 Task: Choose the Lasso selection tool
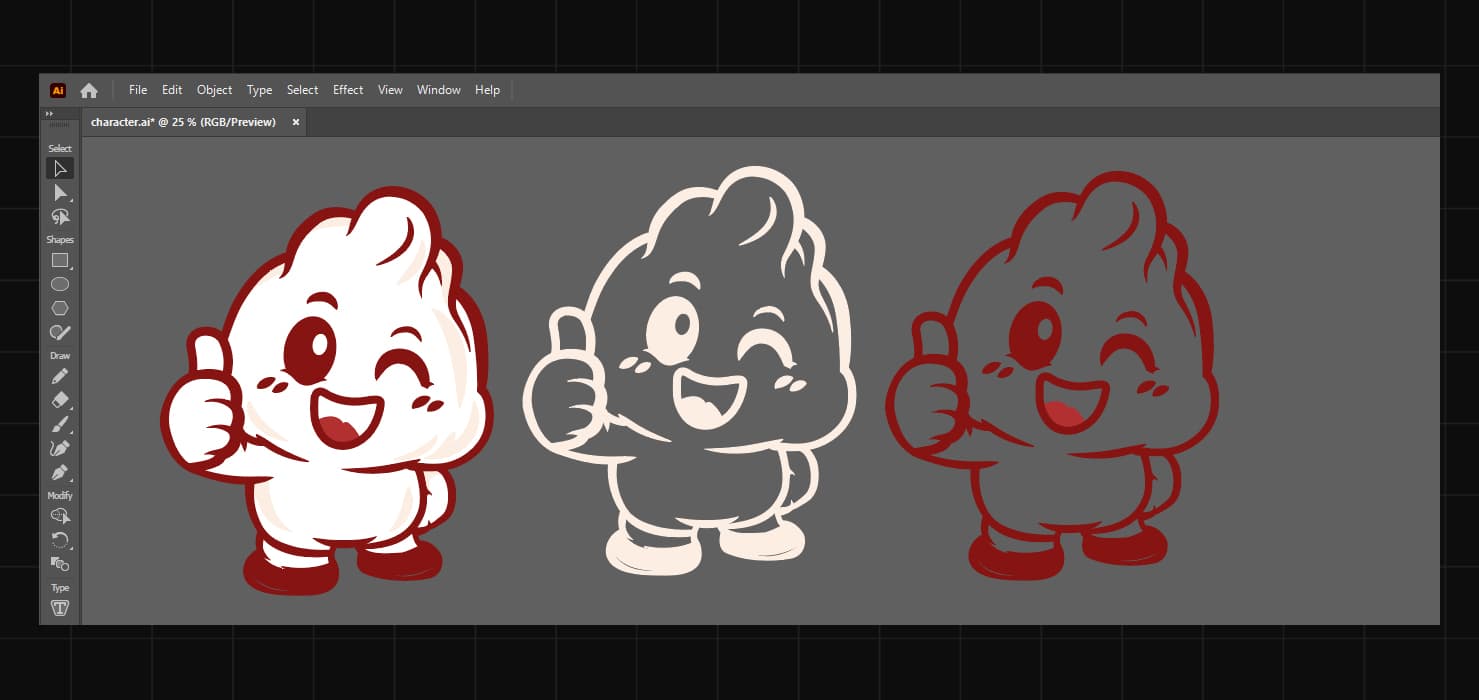coord(60,216)
